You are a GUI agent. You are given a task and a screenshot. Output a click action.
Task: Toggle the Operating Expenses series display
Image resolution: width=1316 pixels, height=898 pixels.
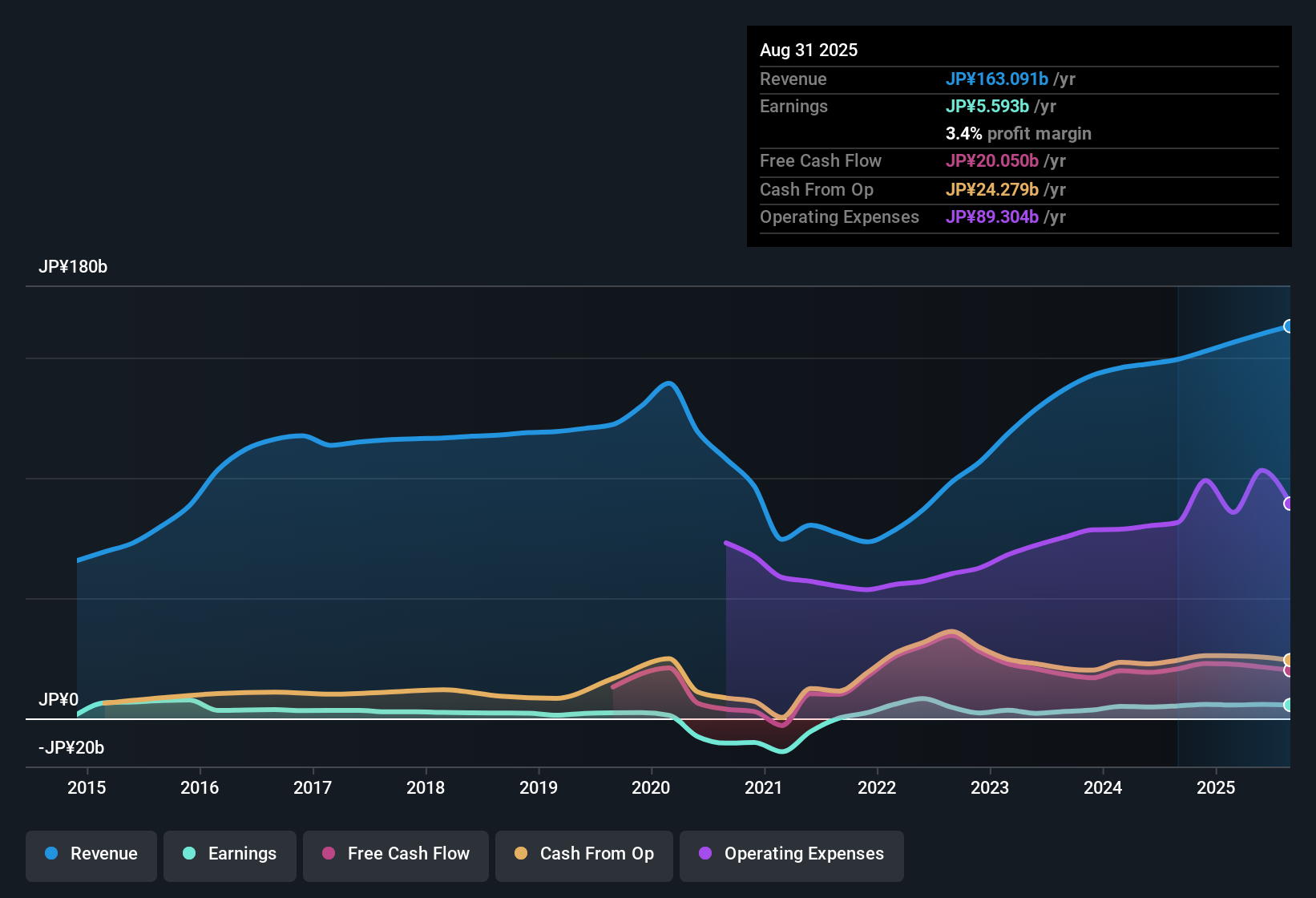tap(791, 854)
